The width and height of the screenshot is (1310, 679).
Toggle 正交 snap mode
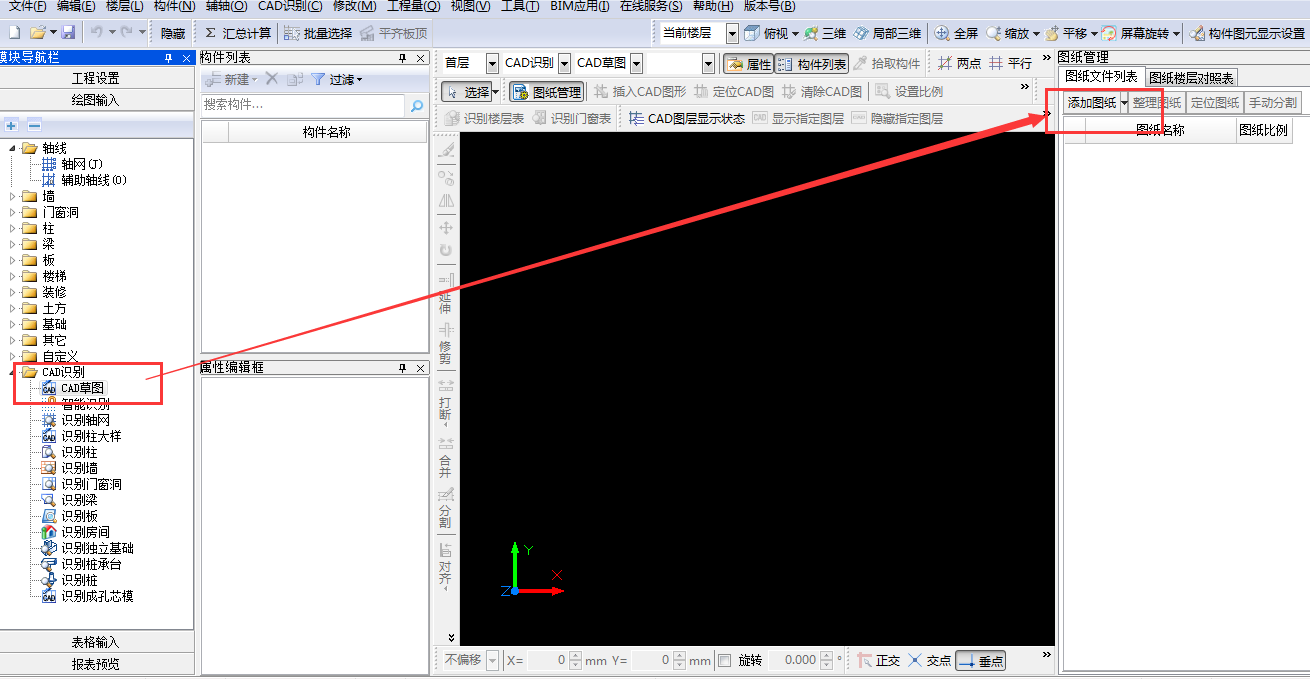pos(878,660)
